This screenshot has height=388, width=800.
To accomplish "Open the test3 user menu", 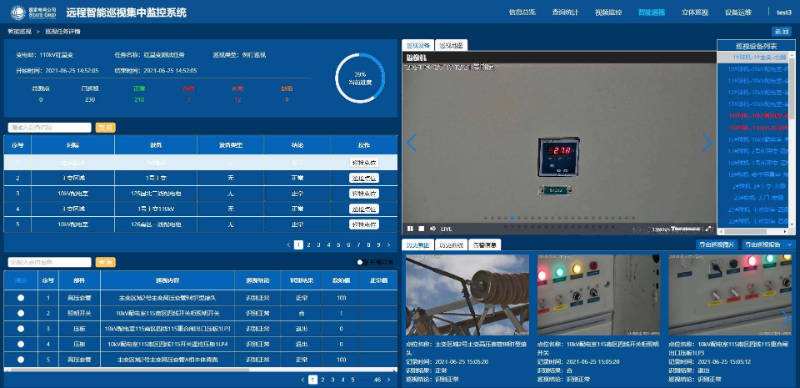I will tap(784, 12).
